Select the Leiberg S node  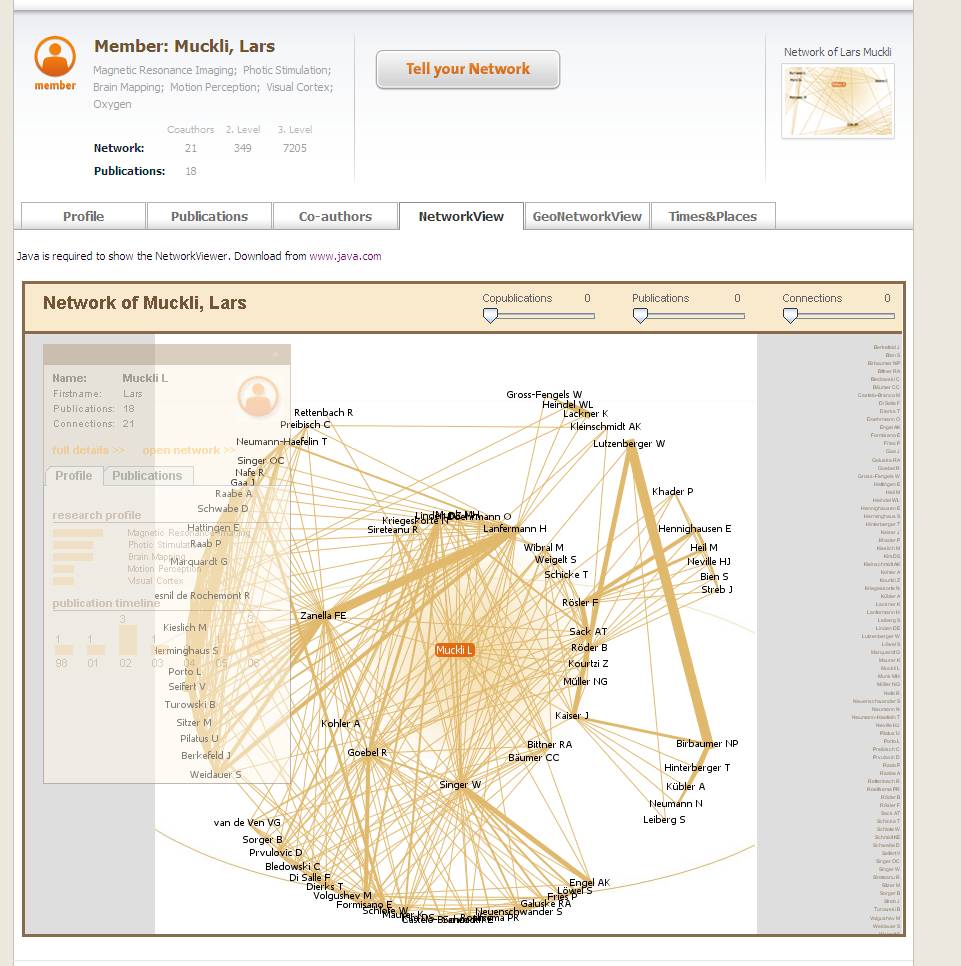tap(664, 819)
